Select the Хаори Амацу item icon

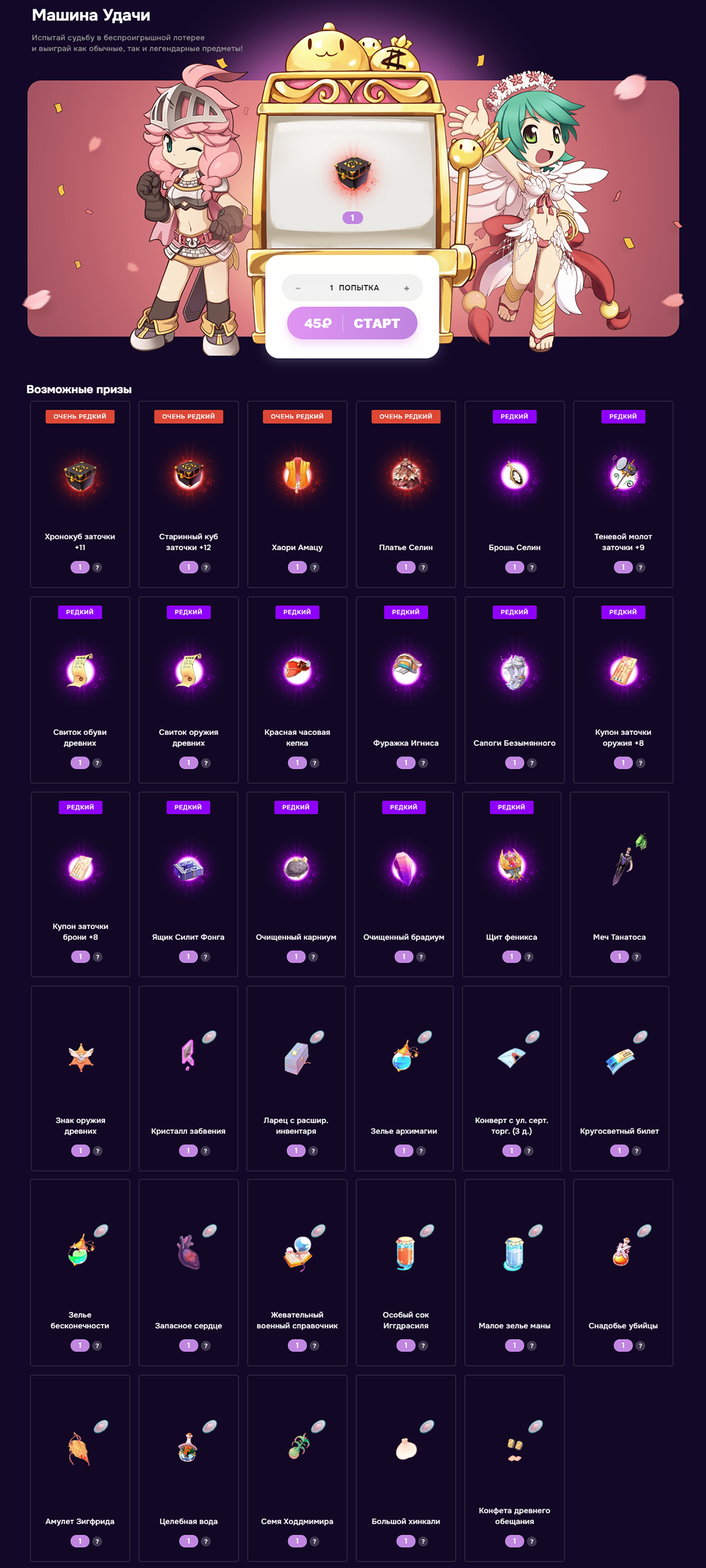[297, 476]
